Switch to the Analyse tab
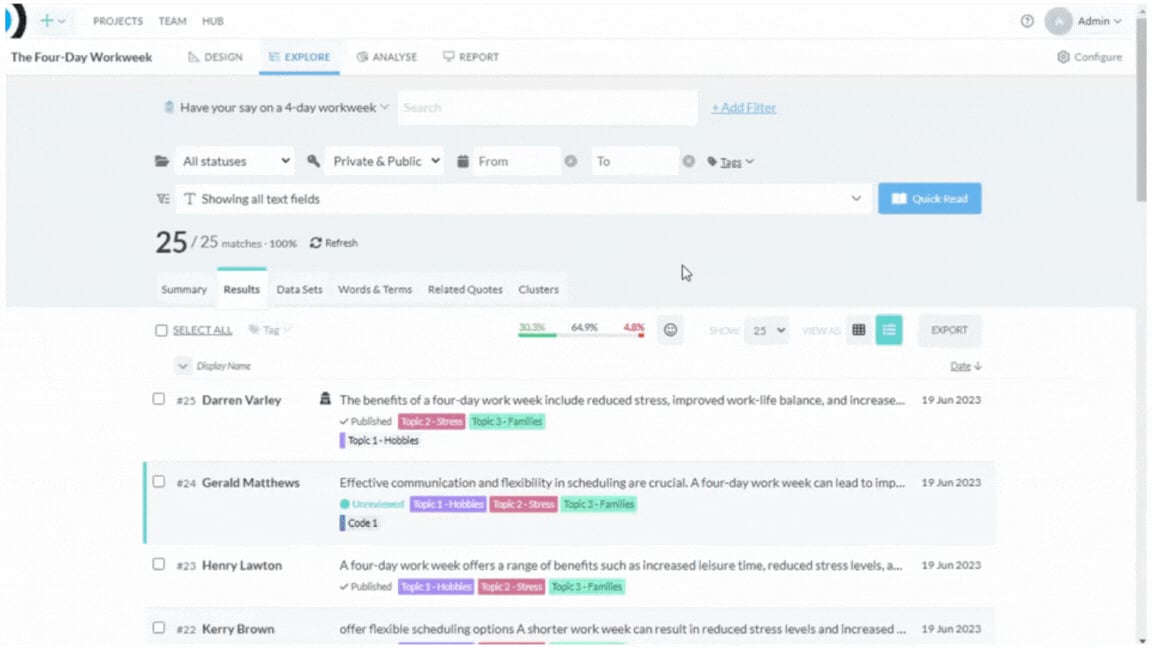 [x=387, y=57]
